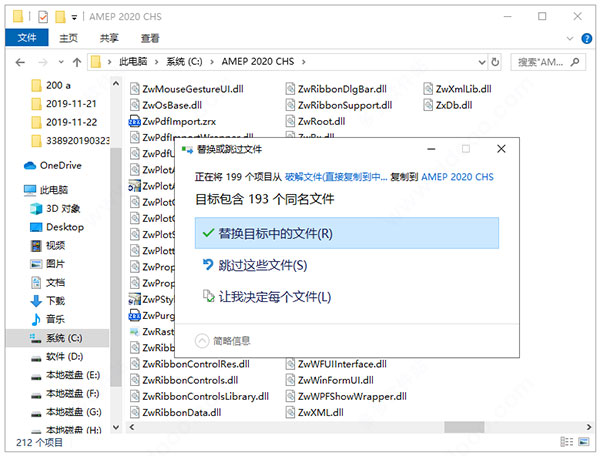The height and width of the screenshot is (456, 600).
Task: Open the 文件 file menu tab
Action: pos(25,39)
